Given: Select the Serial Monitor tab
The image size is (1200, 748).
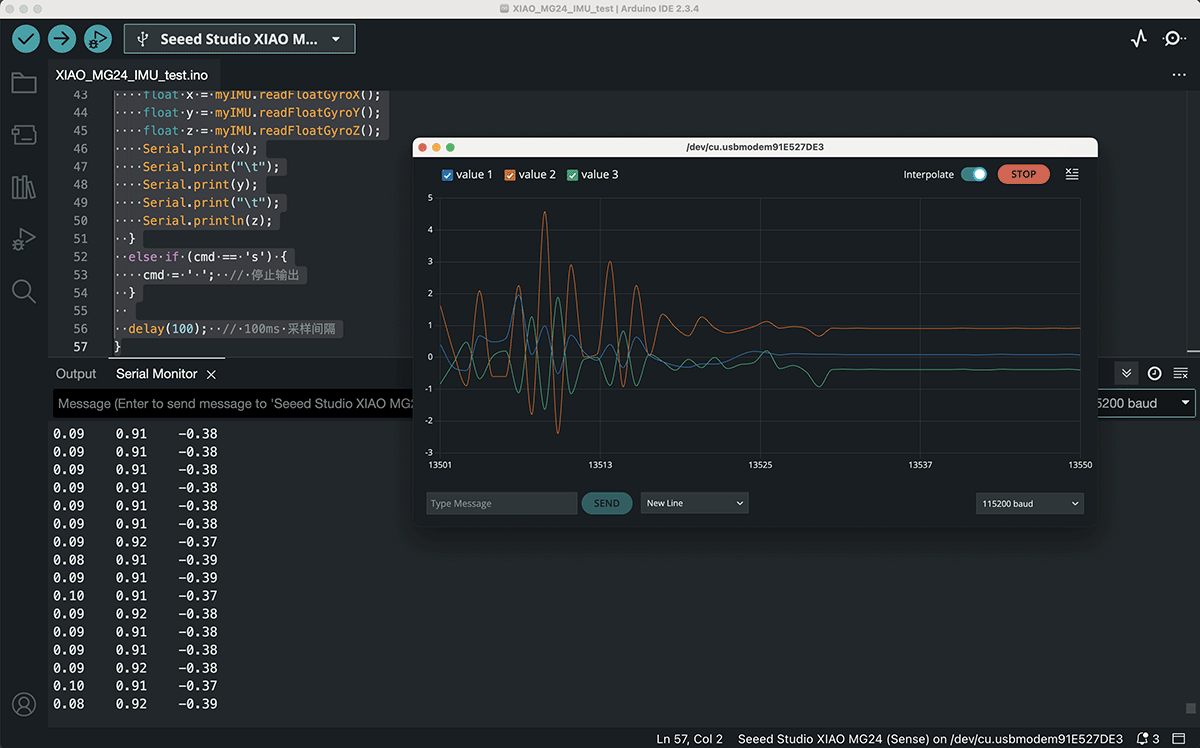Looking at the screenshot, I should [x=156, y=374].
